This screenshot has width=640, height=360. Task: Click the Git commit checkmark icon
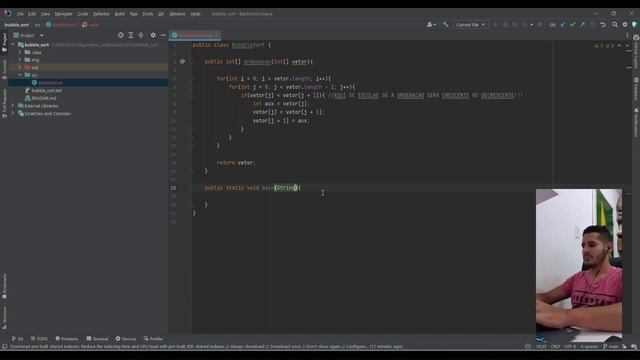coord(573,25)
